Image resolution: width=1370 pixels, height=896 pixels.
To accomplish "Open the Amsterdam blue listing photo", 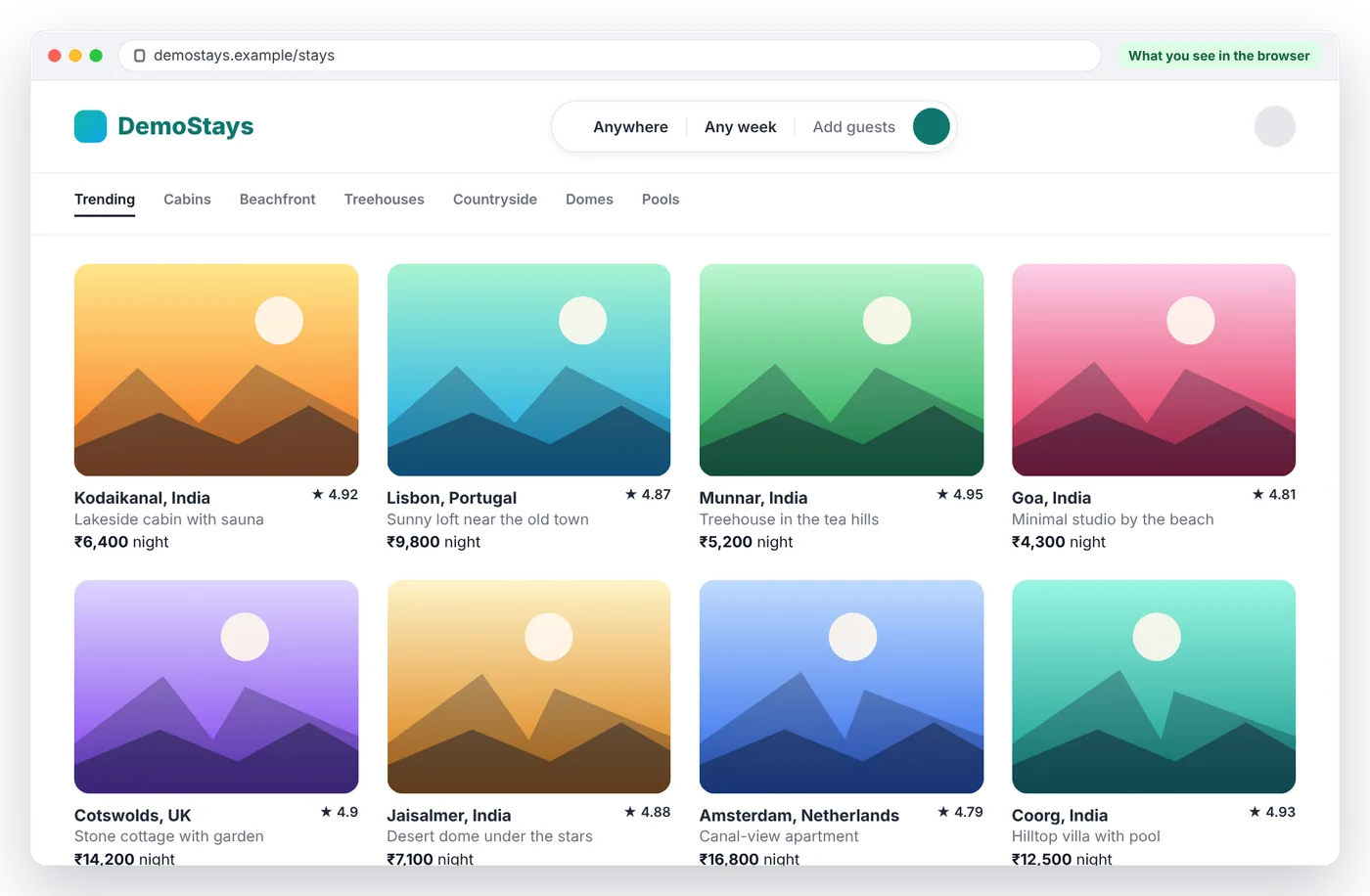I will 842,687.
